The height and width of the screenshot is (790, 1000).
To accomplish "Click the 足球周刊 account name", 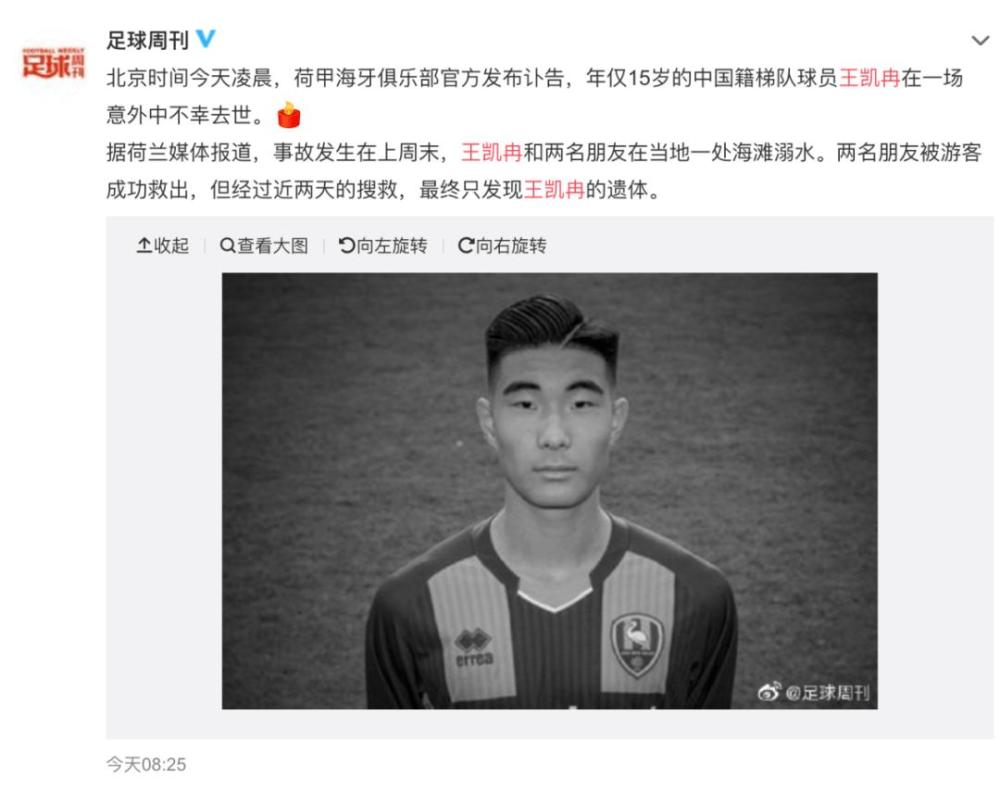I will (147, 41).
